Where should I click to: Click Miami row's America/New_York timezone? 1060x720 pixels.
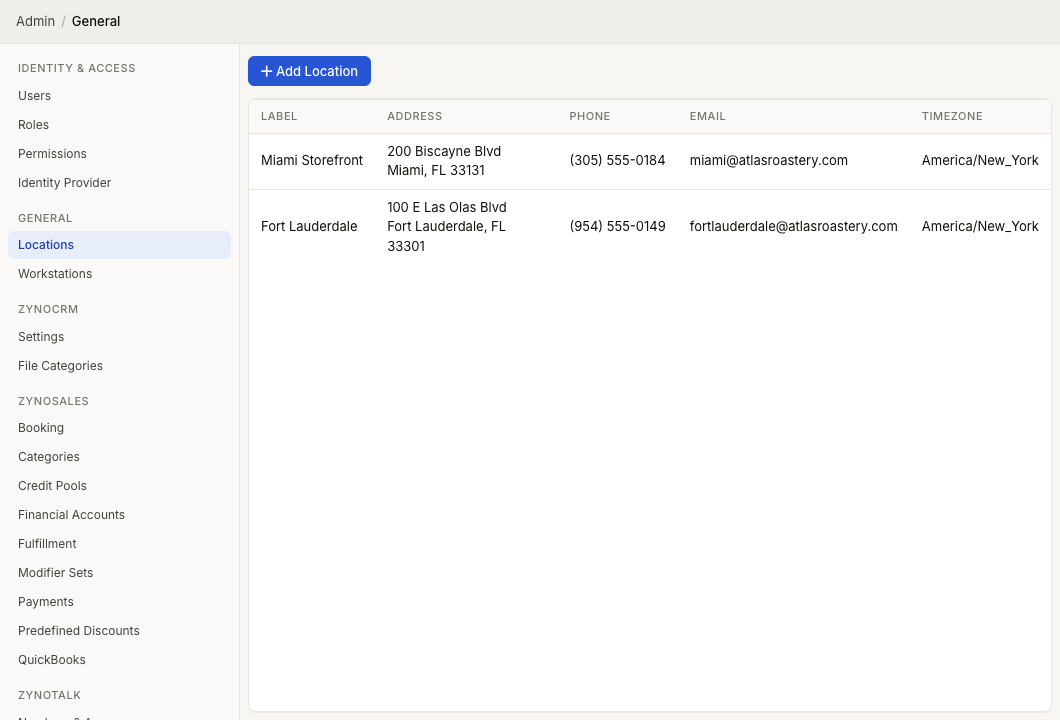[x=980, y=161]
